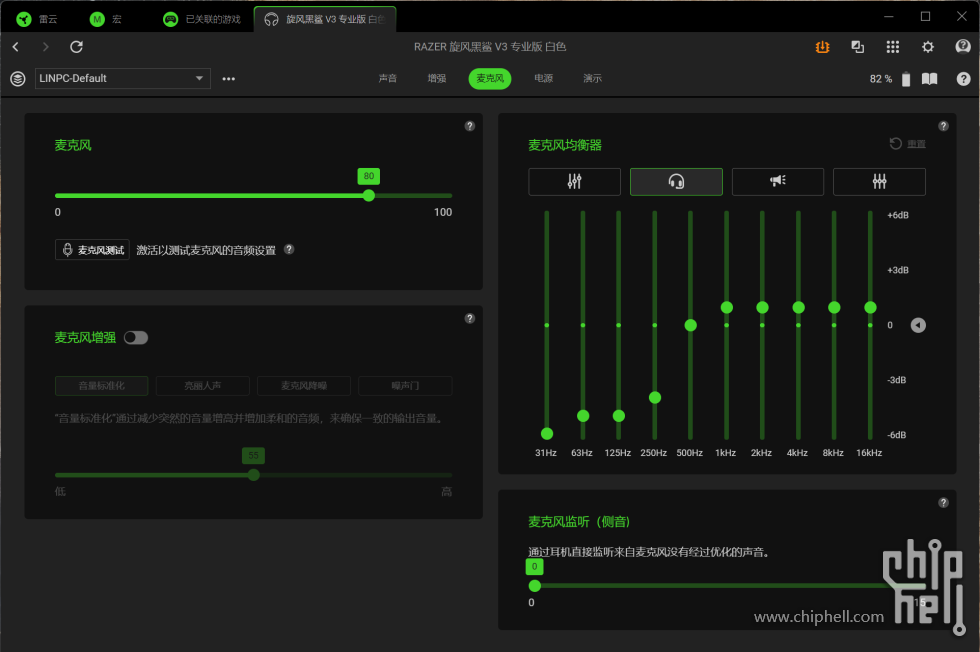Refresh the page with the reload icon
The width and height of the screenshot is (980, 652).
[76, 47]
